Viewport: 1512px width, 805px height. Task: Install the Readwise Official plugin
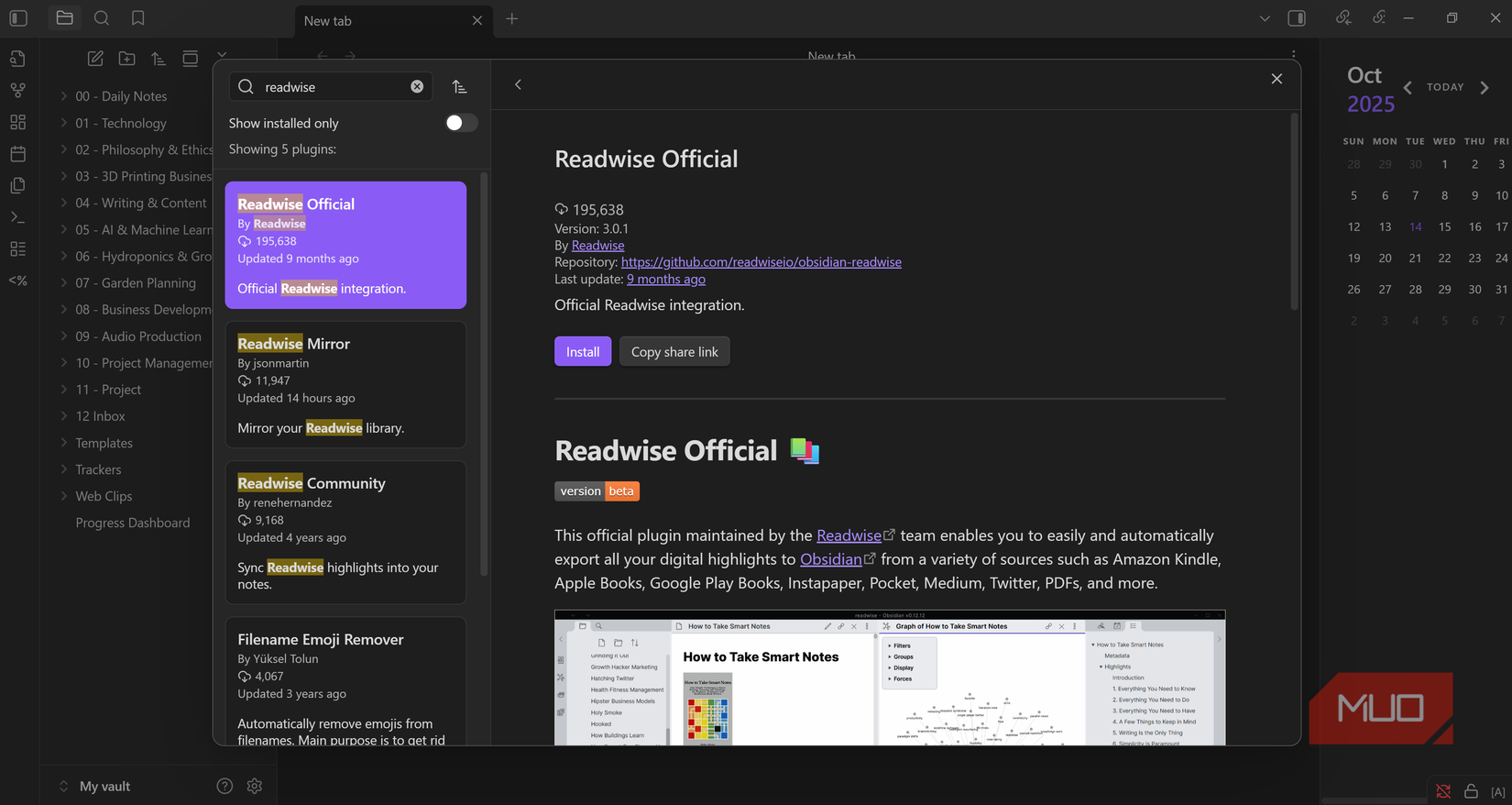click(x=582, y=352)
